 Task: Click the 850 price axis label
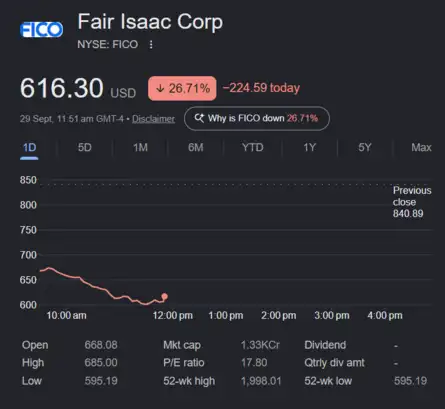coord(28,180)
